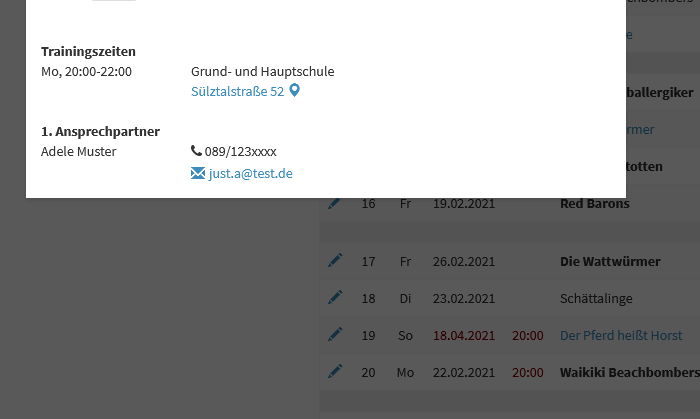Click the date 19.02.2021 for Red Barons
This screenshot has width=700, height=419.
click(x=463, y=203)
